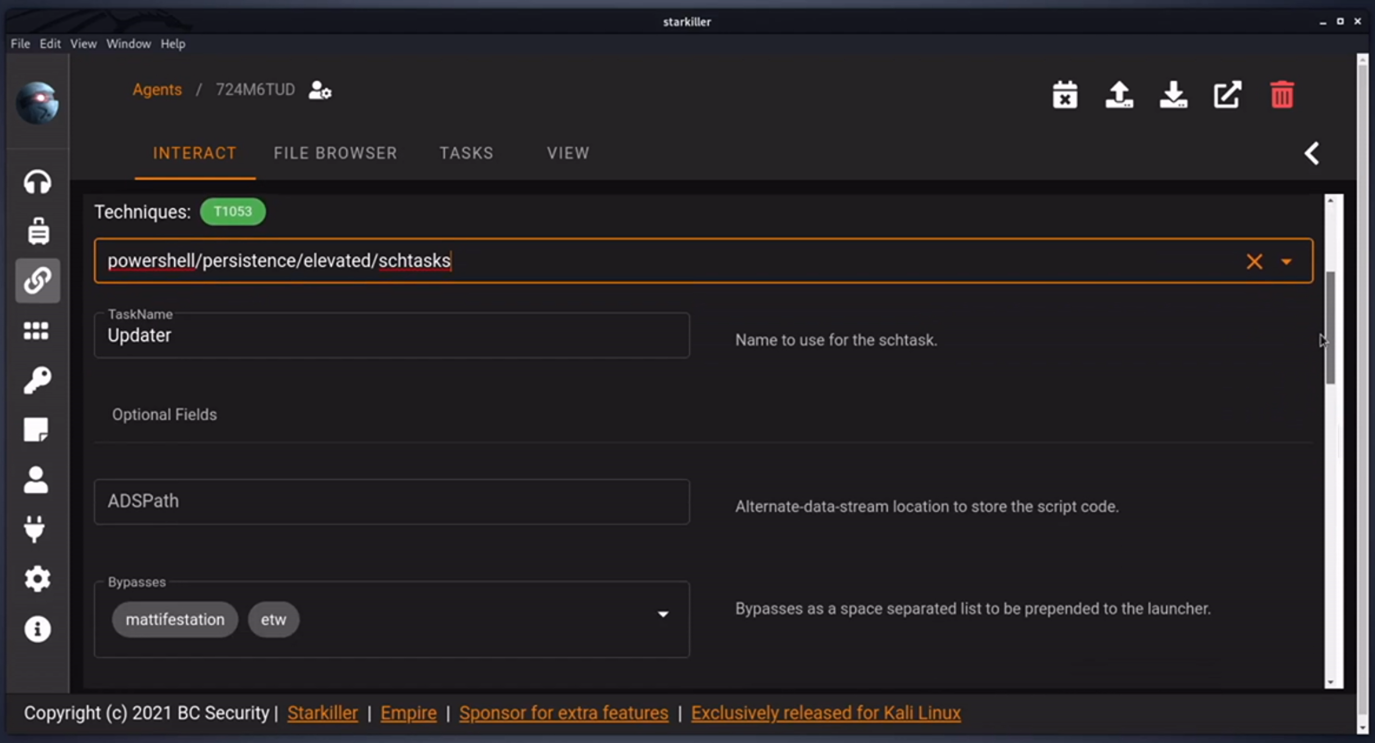Switch to the VIEW tab

click(568, 153)
